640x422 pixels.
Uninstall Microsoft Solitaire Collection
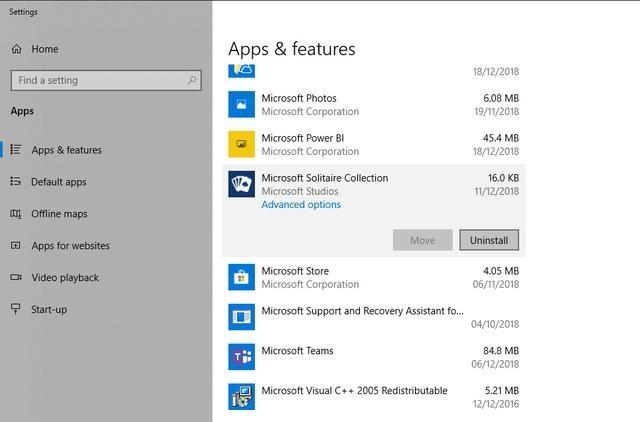point(489,240)
